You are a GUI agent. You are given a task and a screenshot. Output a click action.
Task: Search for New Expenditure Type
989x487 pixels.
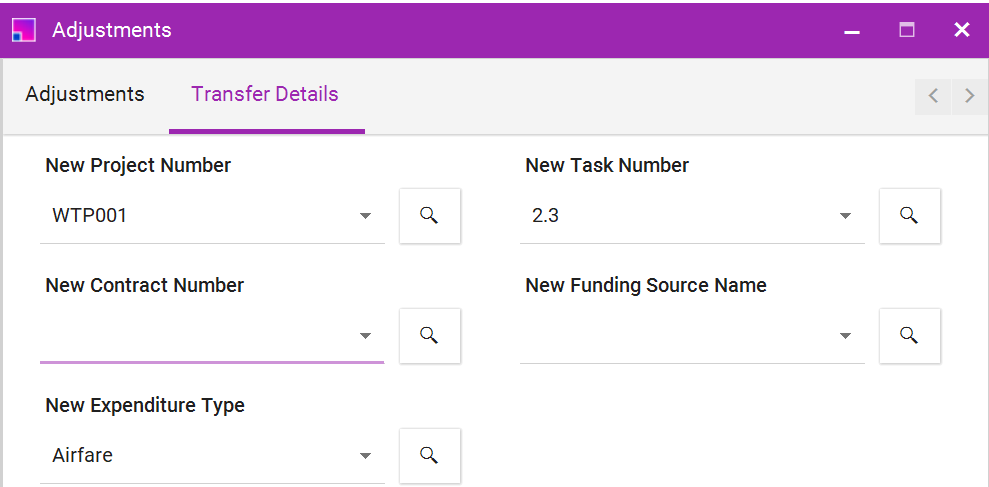(x=430, y=455)
